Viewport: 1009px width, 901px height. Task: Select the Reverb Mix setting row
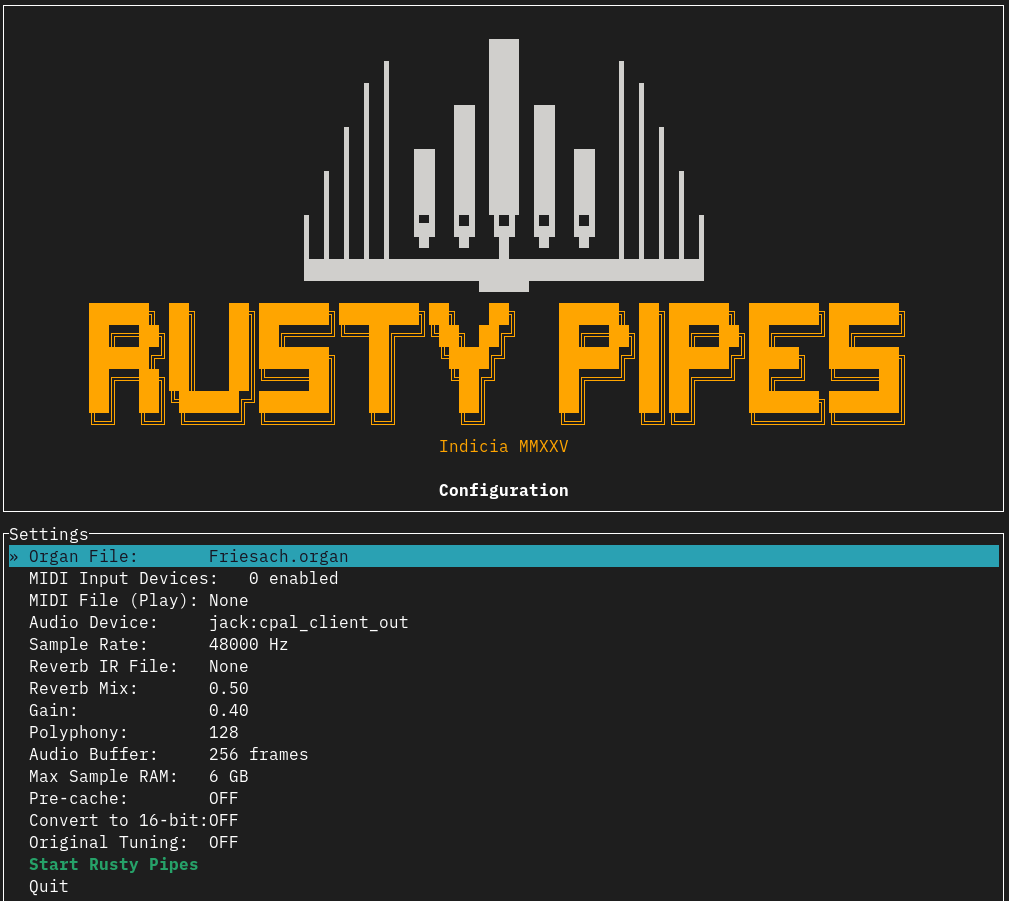click(x=504, y=688)
